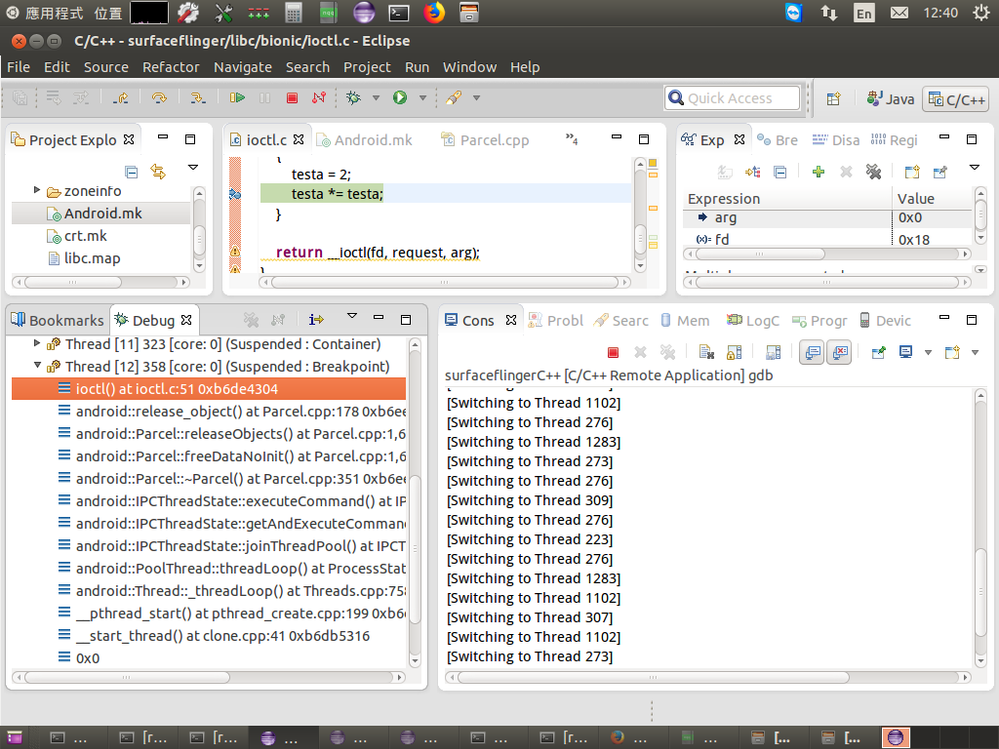The width and height of the screenshot is (999, 749).
Task: Click Display Selected Console monitor icon
Action: [906, 352]
